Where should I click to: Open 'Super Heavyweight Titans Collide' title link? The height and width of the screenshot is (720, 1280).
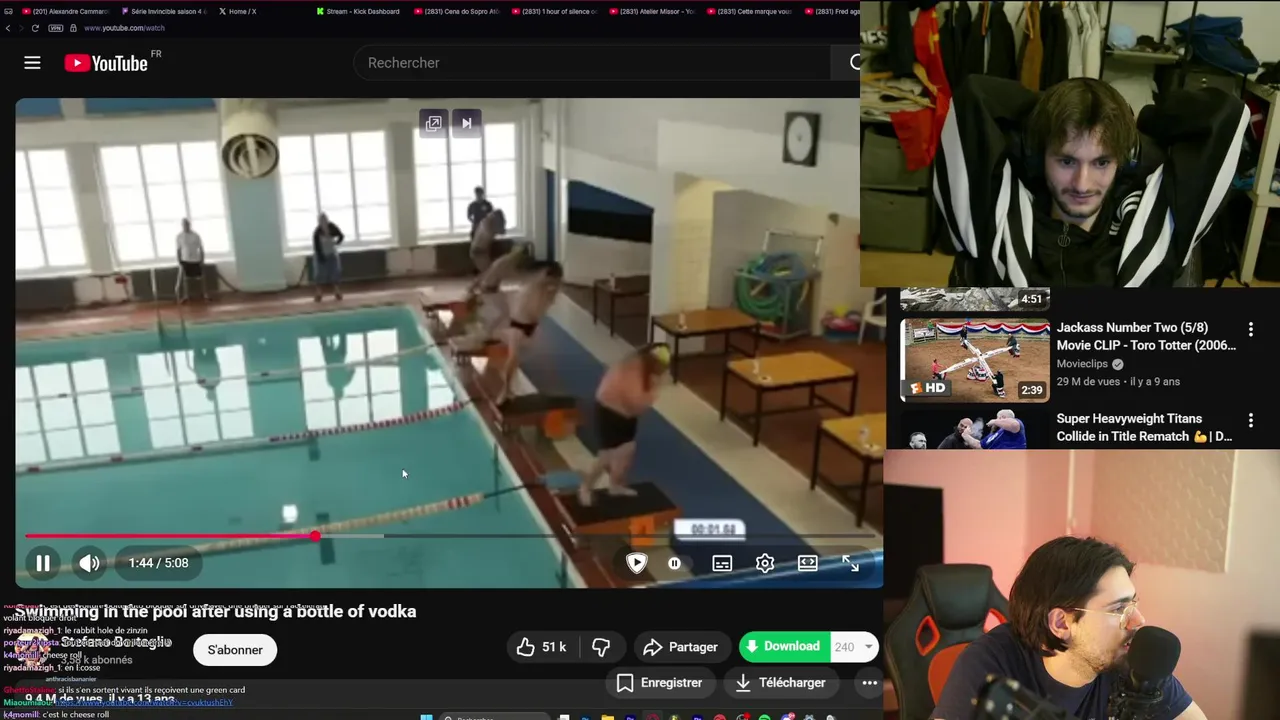point(1144,427)
